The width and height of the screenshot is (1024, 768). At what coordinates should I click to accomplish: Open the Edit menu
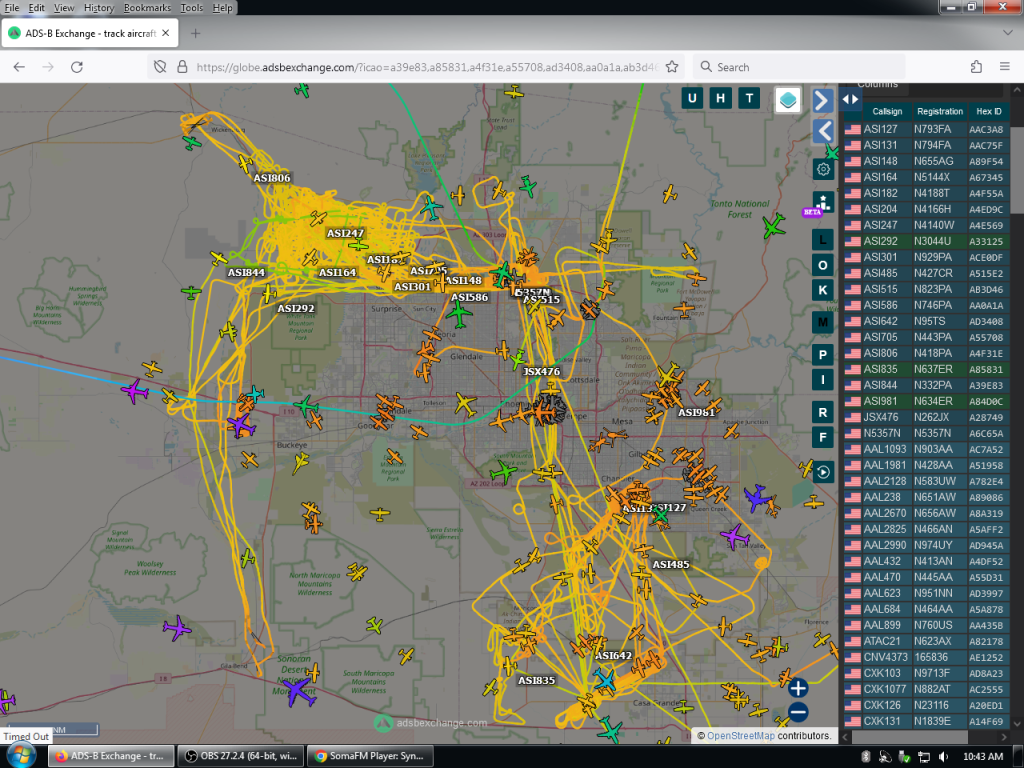click(37, 8)
